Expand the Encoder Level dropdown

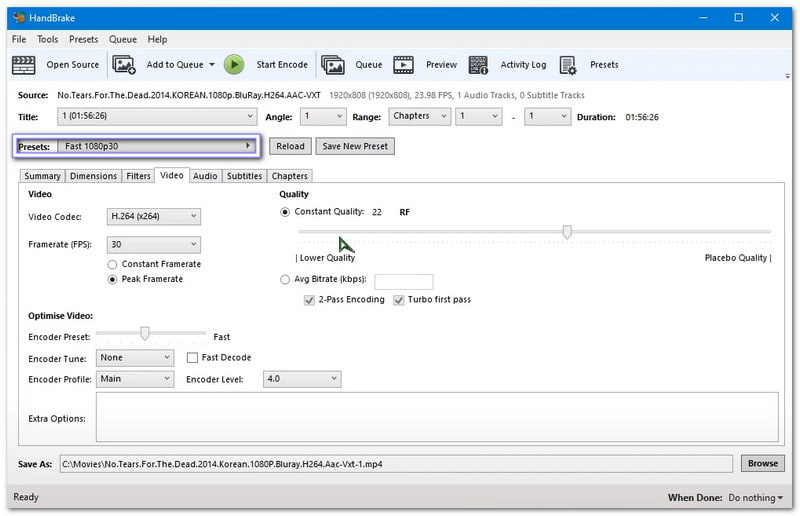[302, 379]
